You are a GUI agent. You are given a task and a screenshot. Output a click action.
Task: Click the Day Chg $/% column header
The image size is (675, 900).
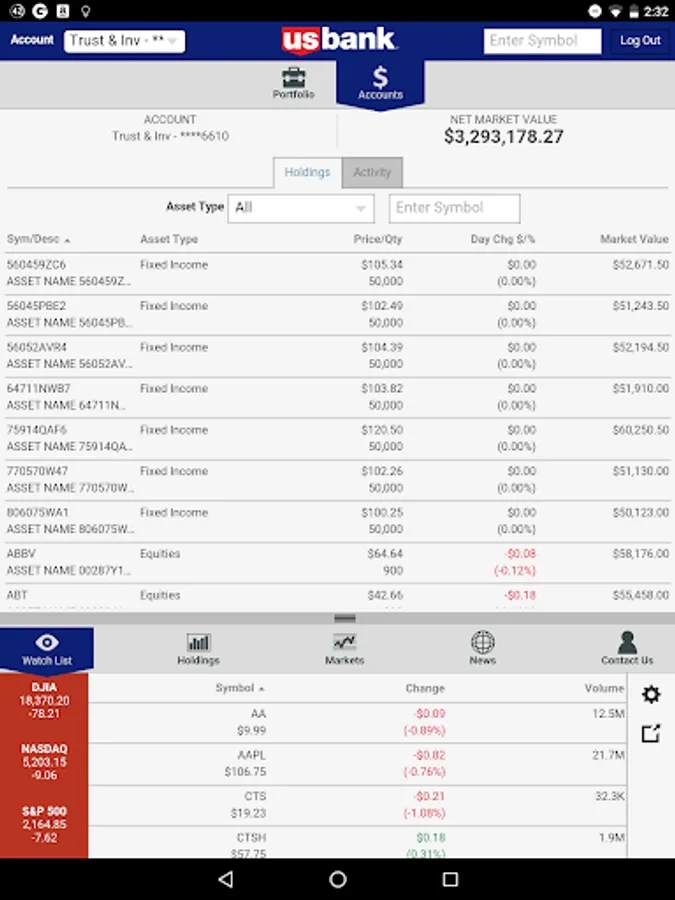[503, 239]
